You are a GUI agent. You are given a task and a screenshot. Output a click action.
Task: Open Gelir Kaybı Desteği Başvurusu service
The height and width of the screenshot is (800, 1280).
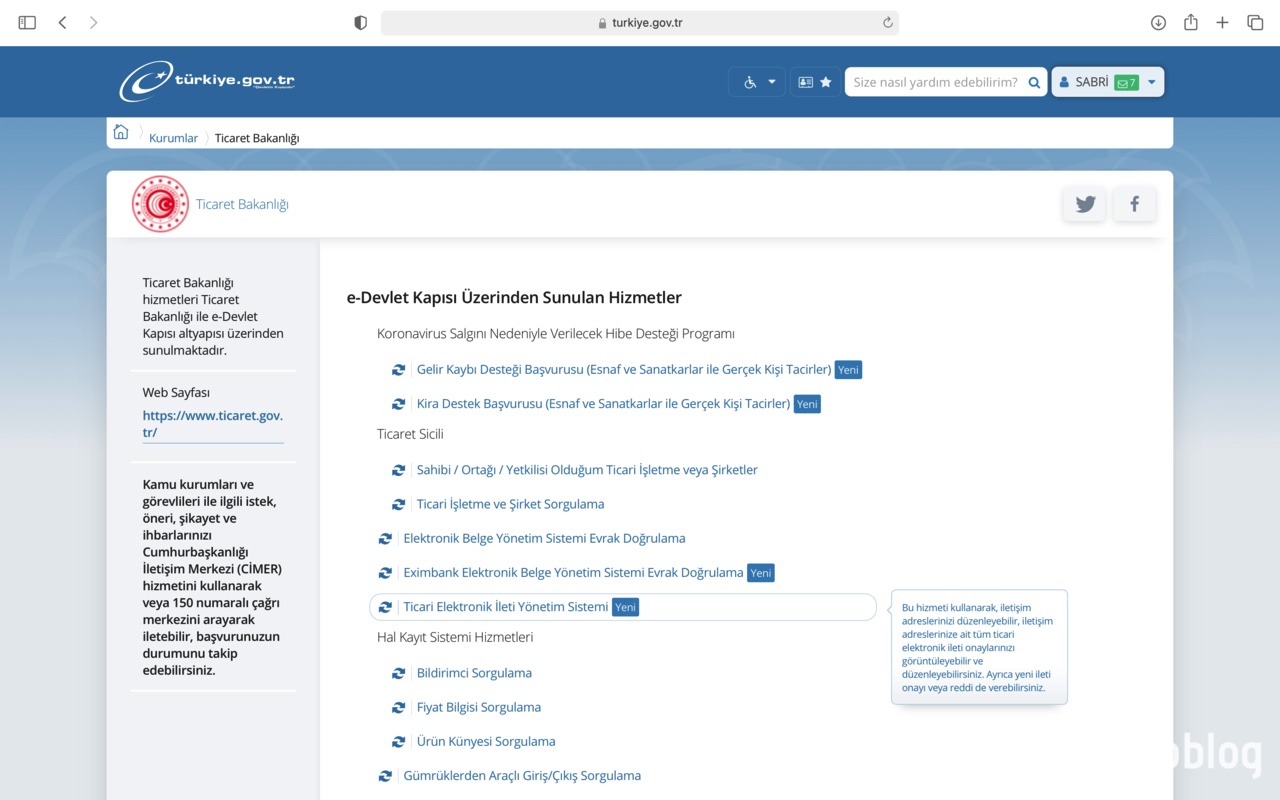click(x=624, y=369)
